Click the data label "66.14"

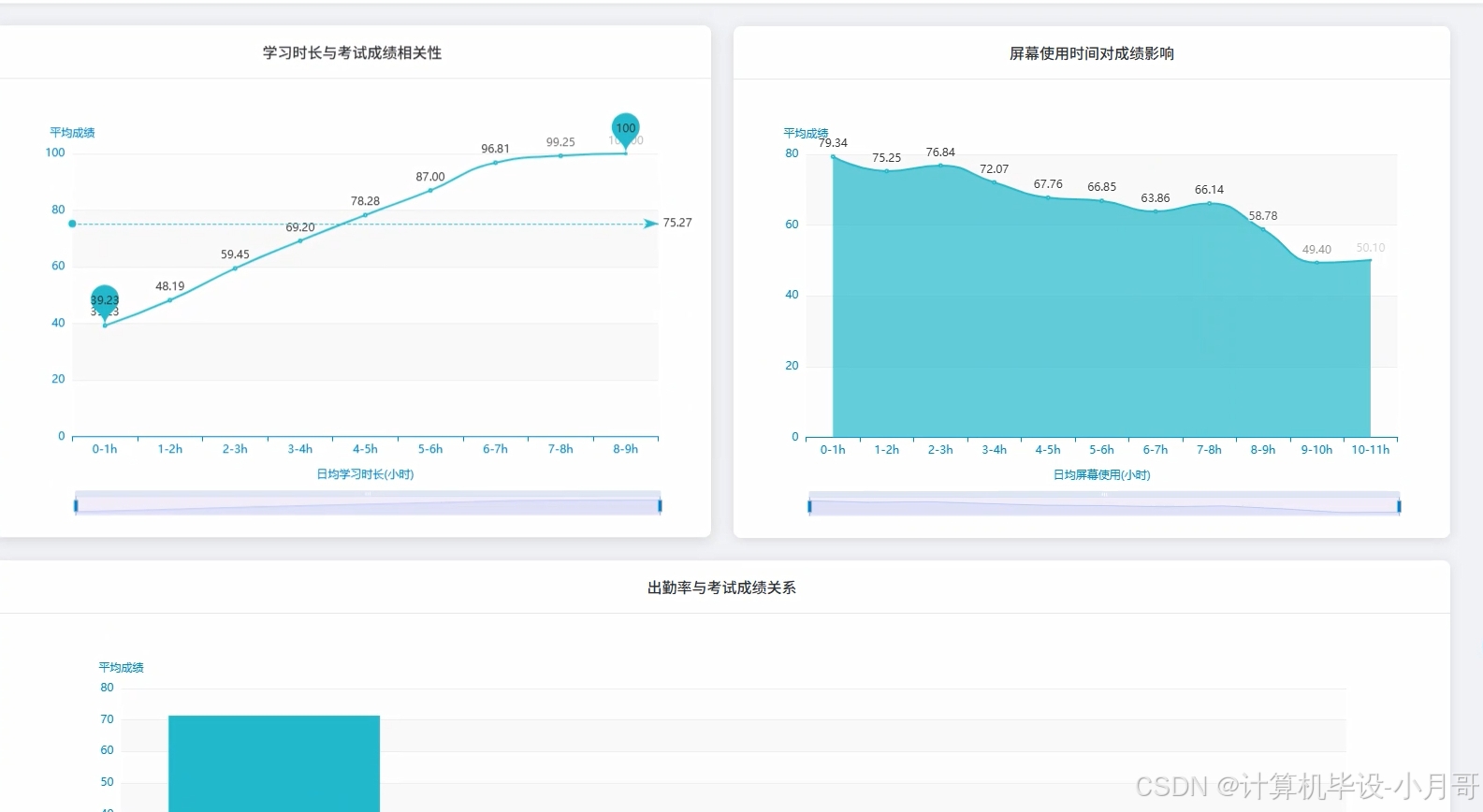point(1209,190)
